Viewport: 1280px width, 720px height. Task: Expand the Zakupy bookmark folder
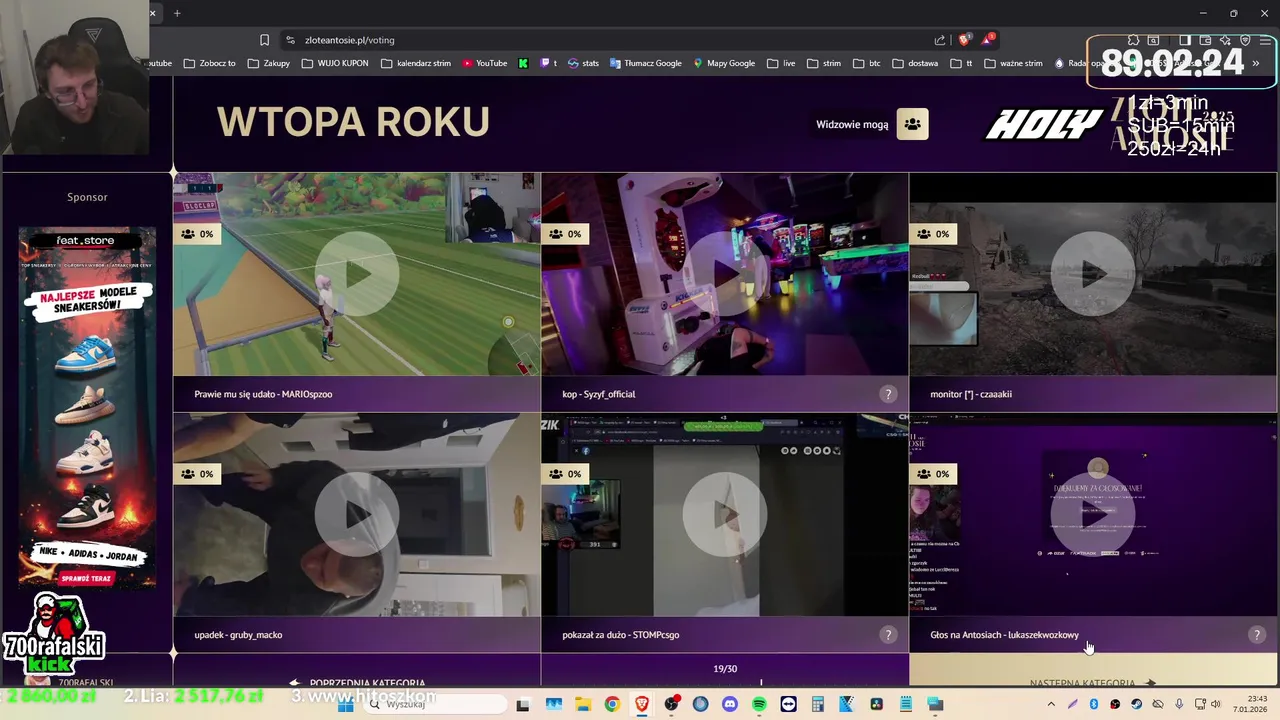(268, 63)
